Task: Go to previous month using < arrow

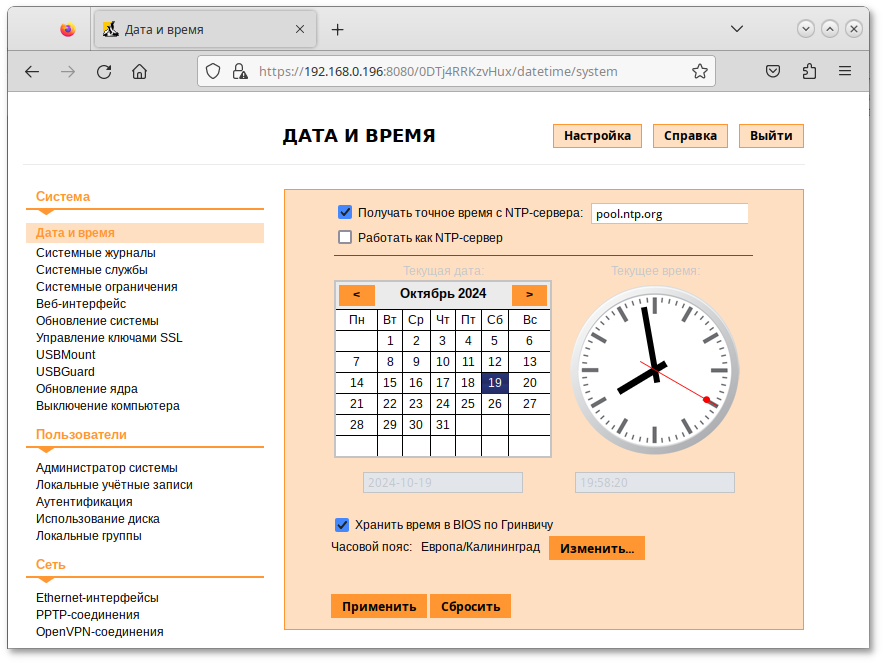Action: tap(357, 295)
